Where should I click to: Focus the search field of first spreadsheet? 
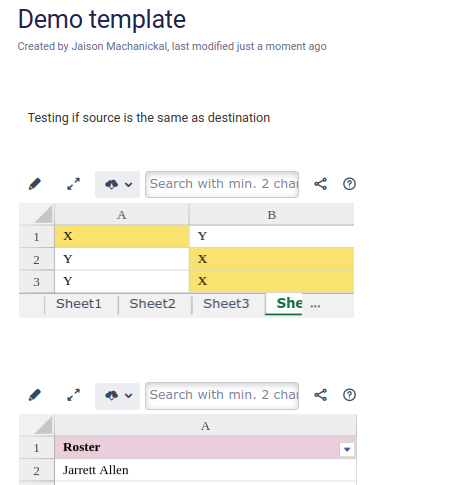pyautogui.click(x=222, y=184)
